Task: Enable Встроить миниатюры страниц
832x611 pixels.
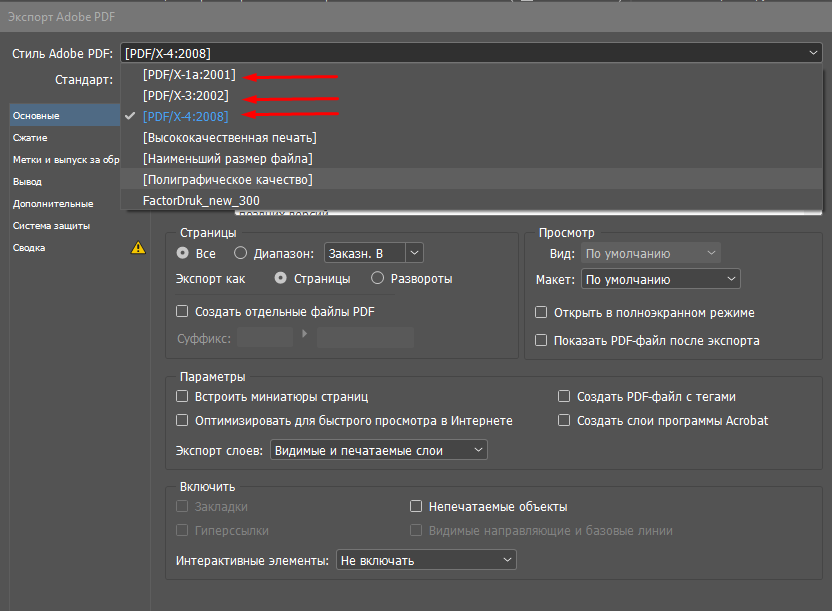Action: click(182, 396)
